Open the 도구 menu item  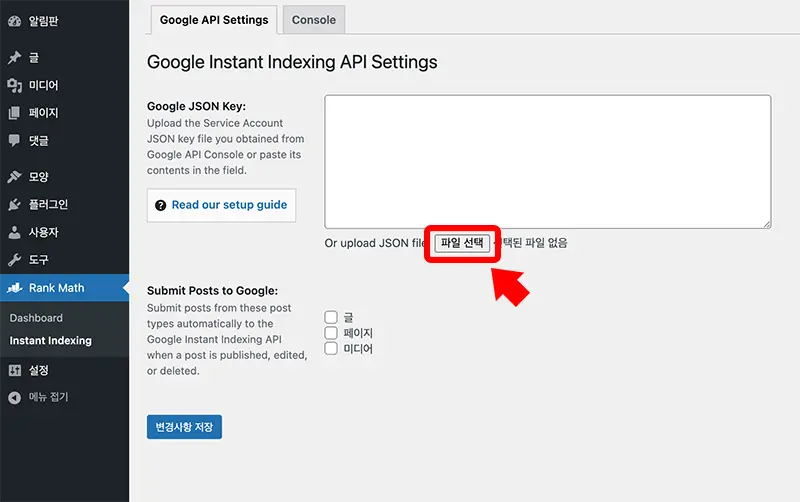point(64,260)
